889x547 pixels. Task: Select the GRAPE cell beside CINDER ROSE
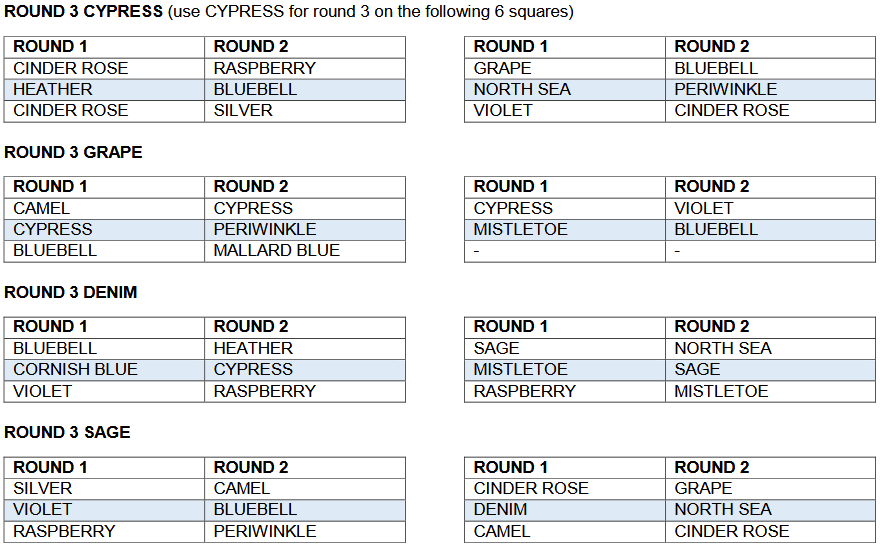[x=703, y=488]
